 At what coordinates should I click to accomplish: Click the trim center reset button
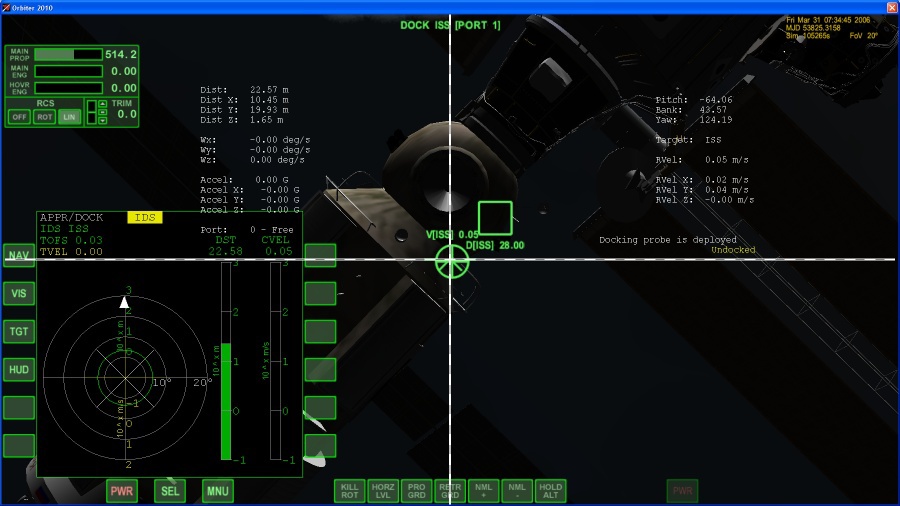[102, 112]
